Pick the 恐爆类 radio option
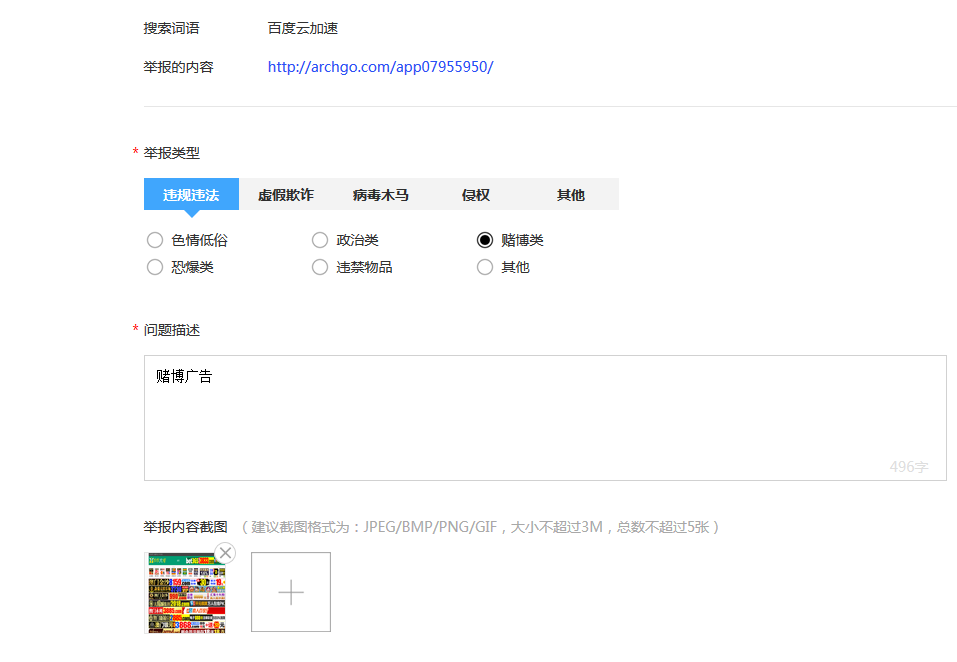This screenshot has height=662, width=957. (155, 267)
